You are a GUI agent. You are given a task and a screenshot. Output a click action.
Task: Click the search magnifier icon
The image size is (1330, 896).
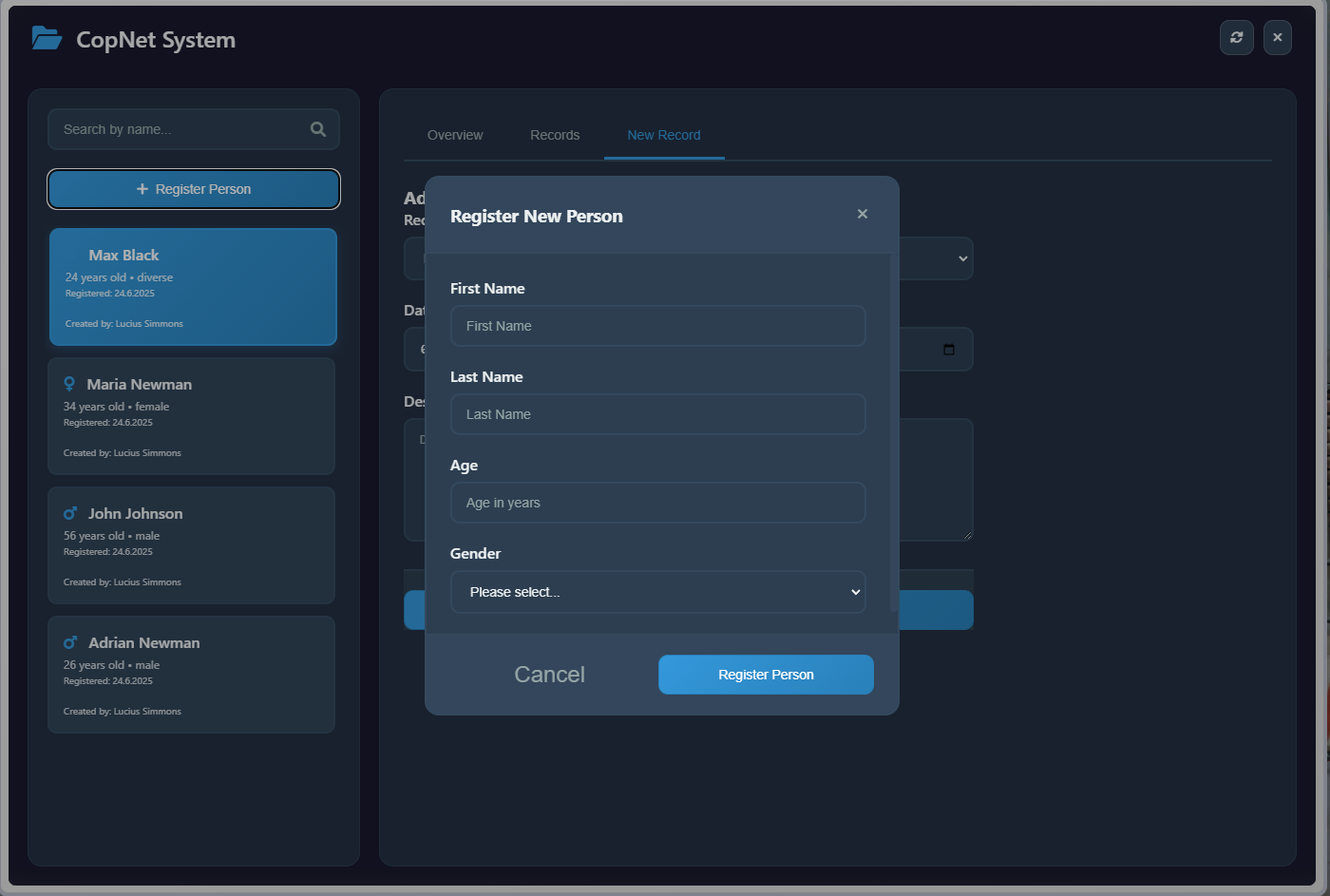(x=318, y=129)
